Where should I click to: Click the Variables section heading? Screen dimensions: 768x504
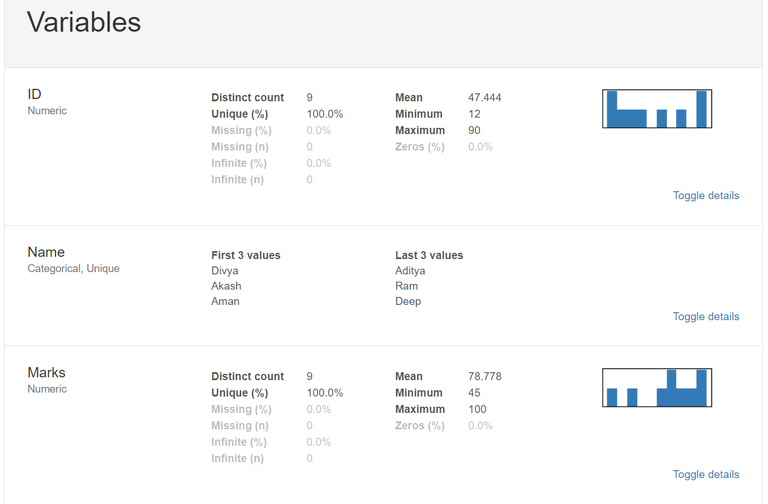point(84,23)
